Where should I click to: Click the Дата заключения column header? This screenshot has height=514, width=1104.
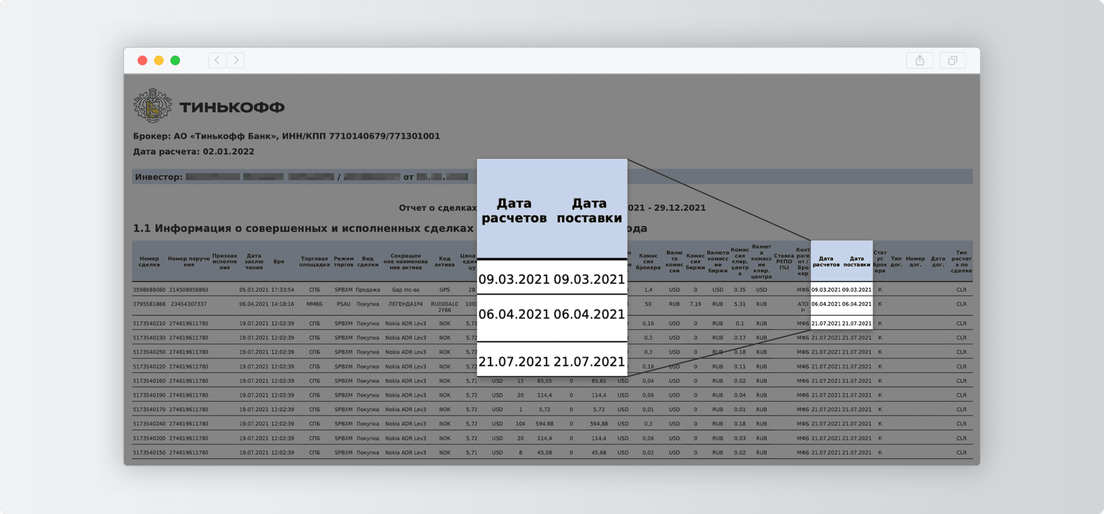point(254,261)
